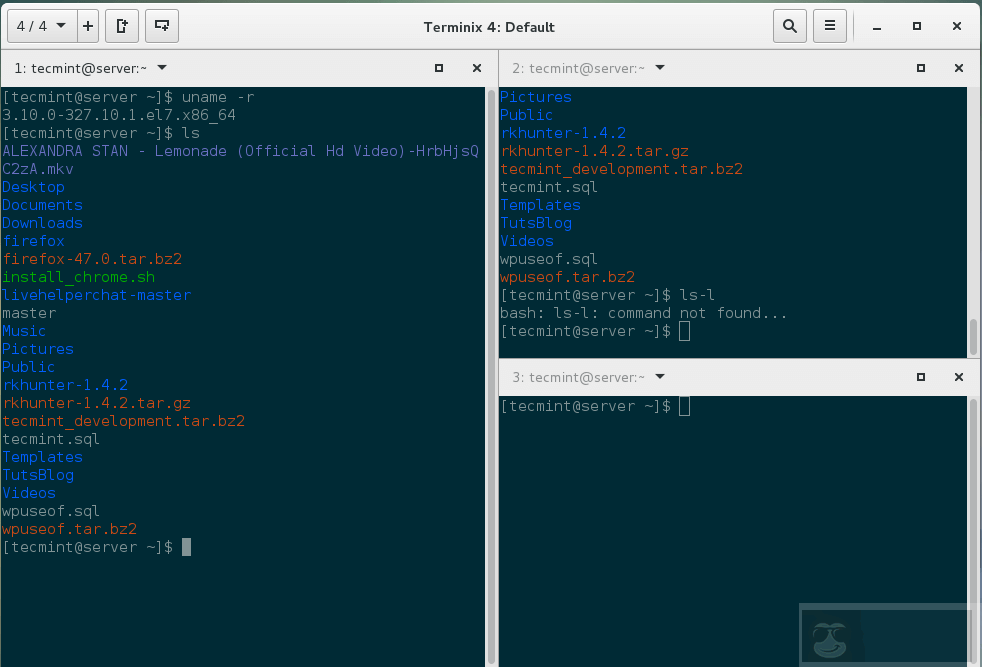
Task: Split the terminal downward
Action: (x=161, y=26)
